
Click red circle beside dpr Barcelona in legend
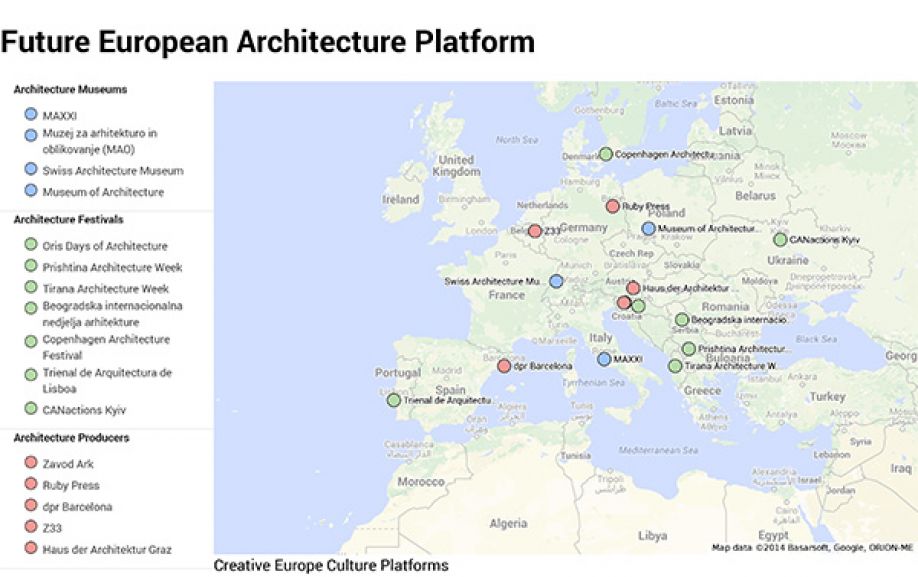[31, 505]
